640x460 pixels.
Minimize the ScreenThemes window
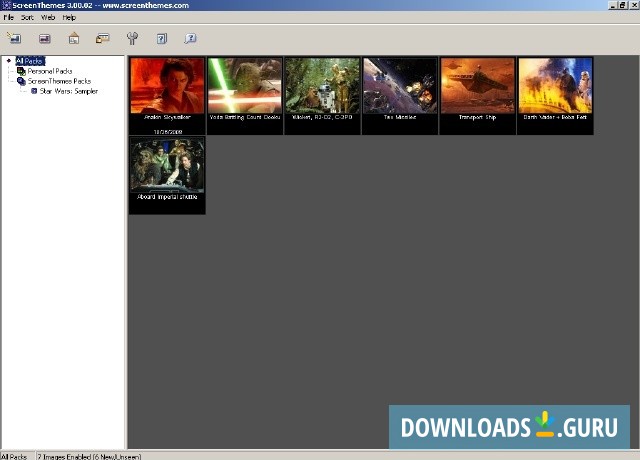click(x=612, y=5)
